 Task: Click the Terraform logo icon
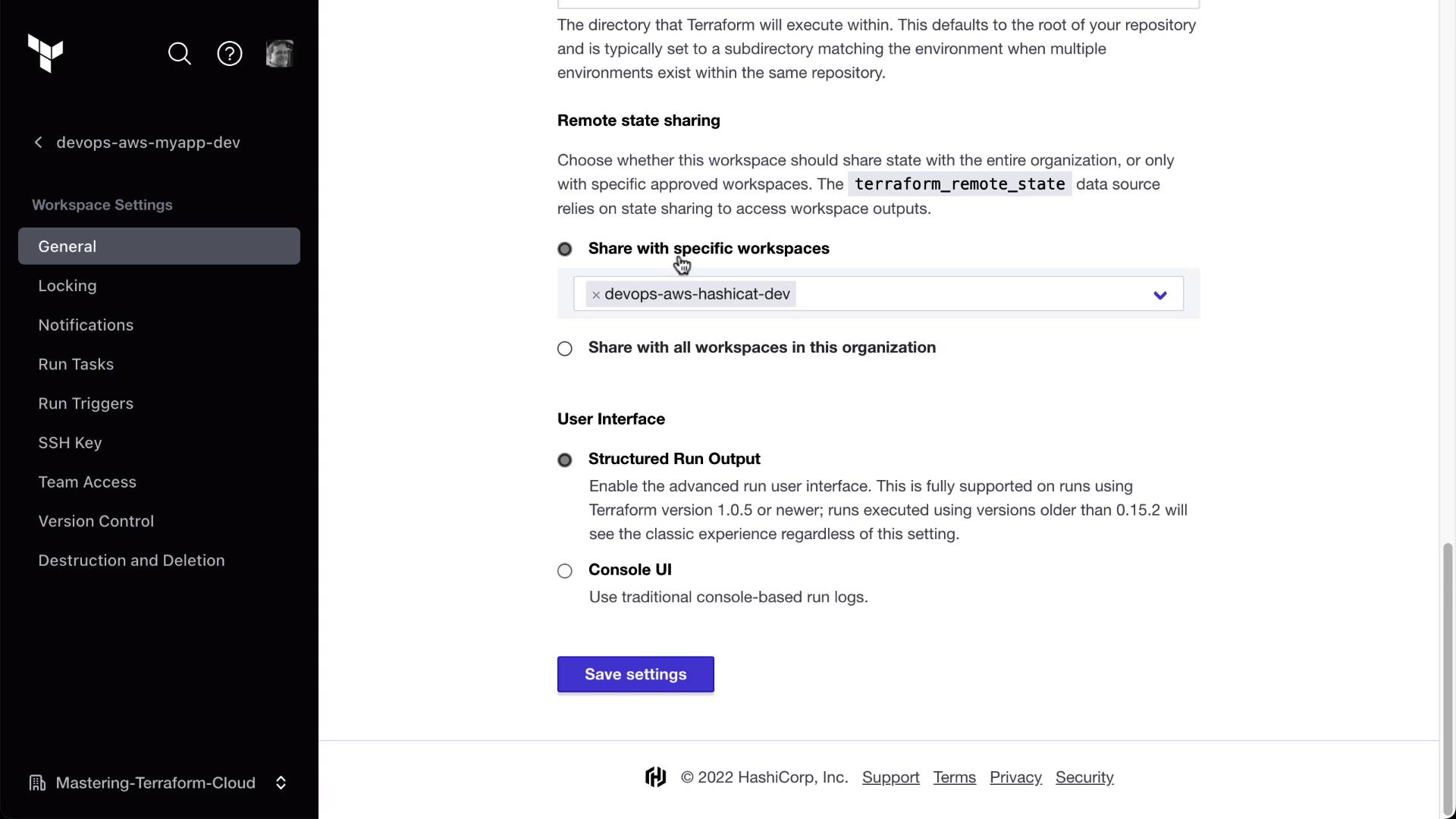click(x=45, y=53)
